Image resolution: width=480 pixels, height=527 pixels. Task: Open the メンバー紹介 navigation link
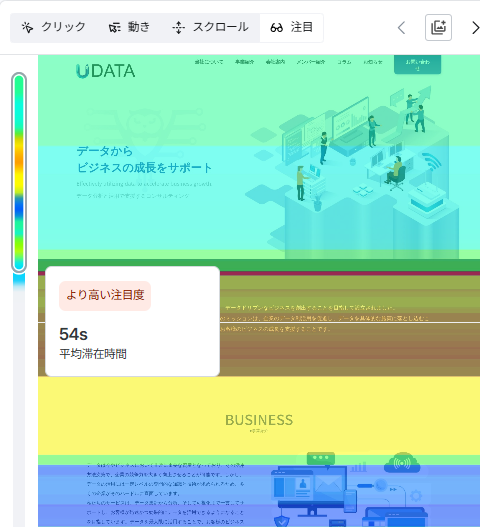click(x=311, y=62)
